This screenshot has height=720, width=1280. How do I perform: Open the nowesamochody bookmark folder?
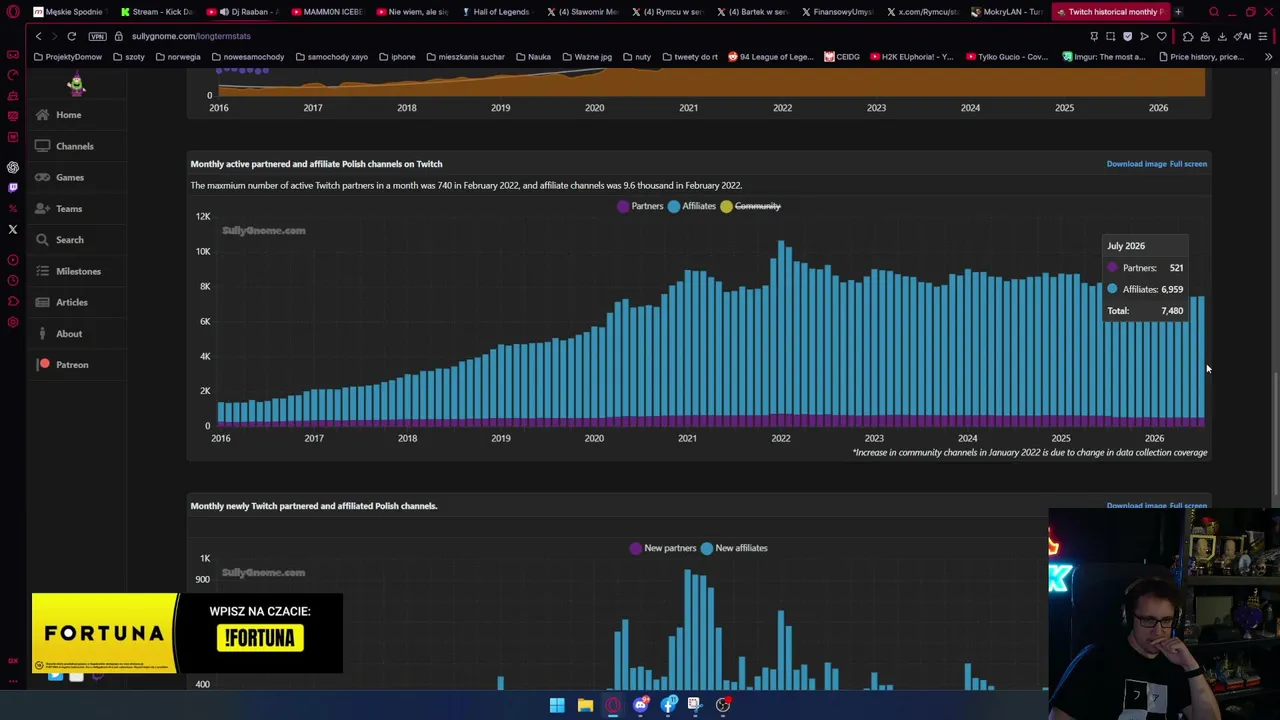(247, 57)
